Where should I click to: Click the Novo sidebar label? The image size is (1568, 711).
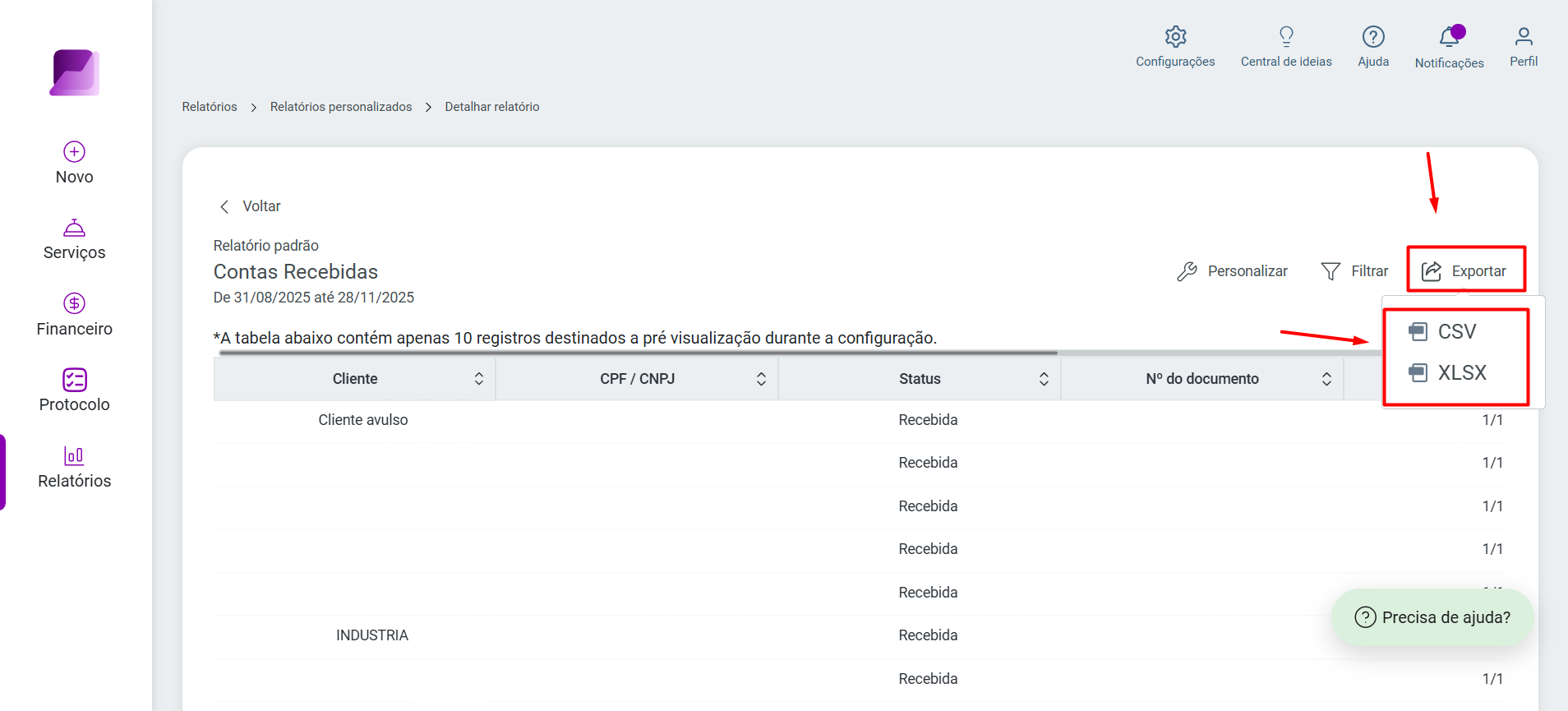pyautogui.click(x=75, y=177)
